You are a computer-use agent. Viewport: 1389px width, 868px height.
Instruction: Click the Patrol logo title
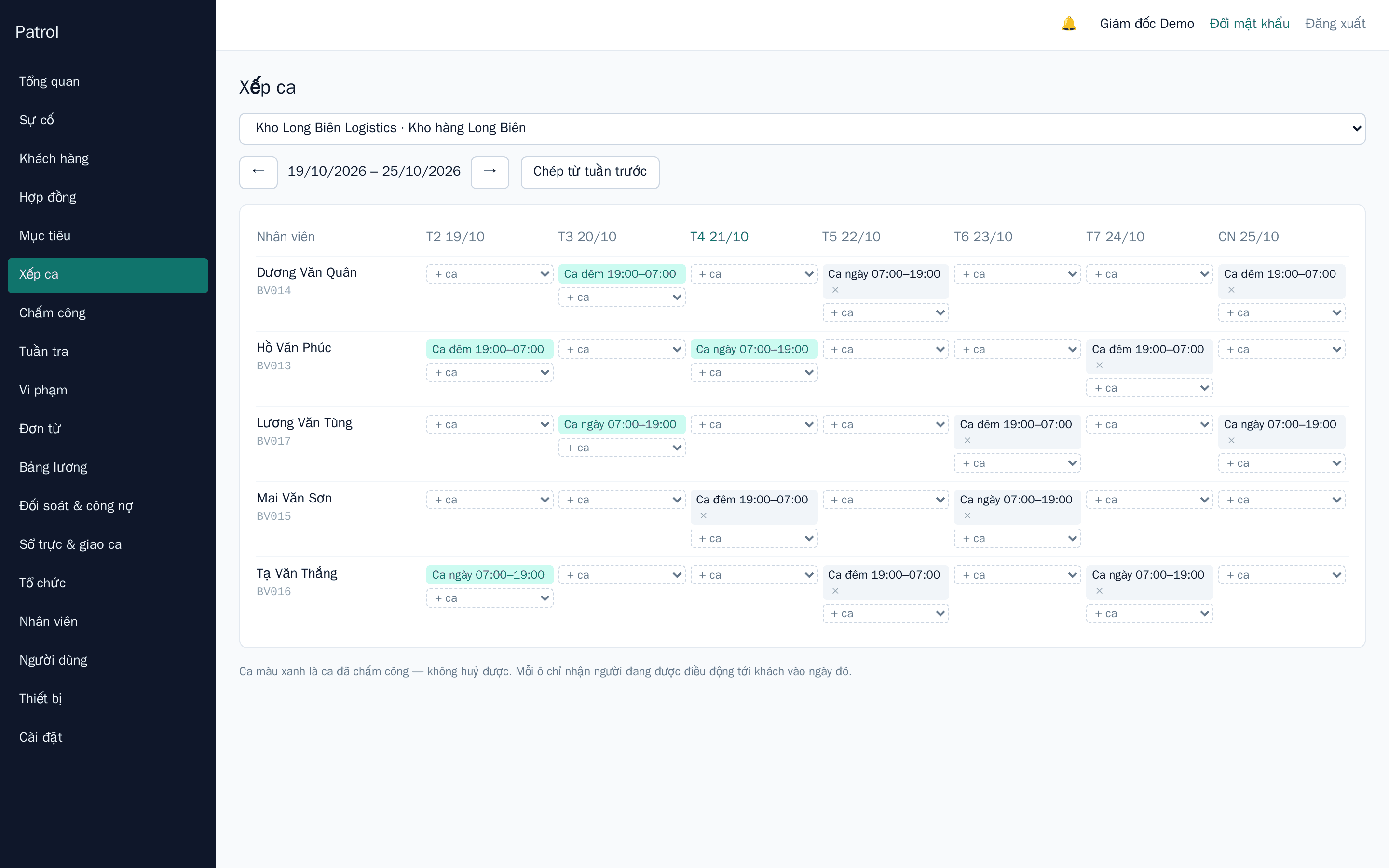(x=37, y=32)
